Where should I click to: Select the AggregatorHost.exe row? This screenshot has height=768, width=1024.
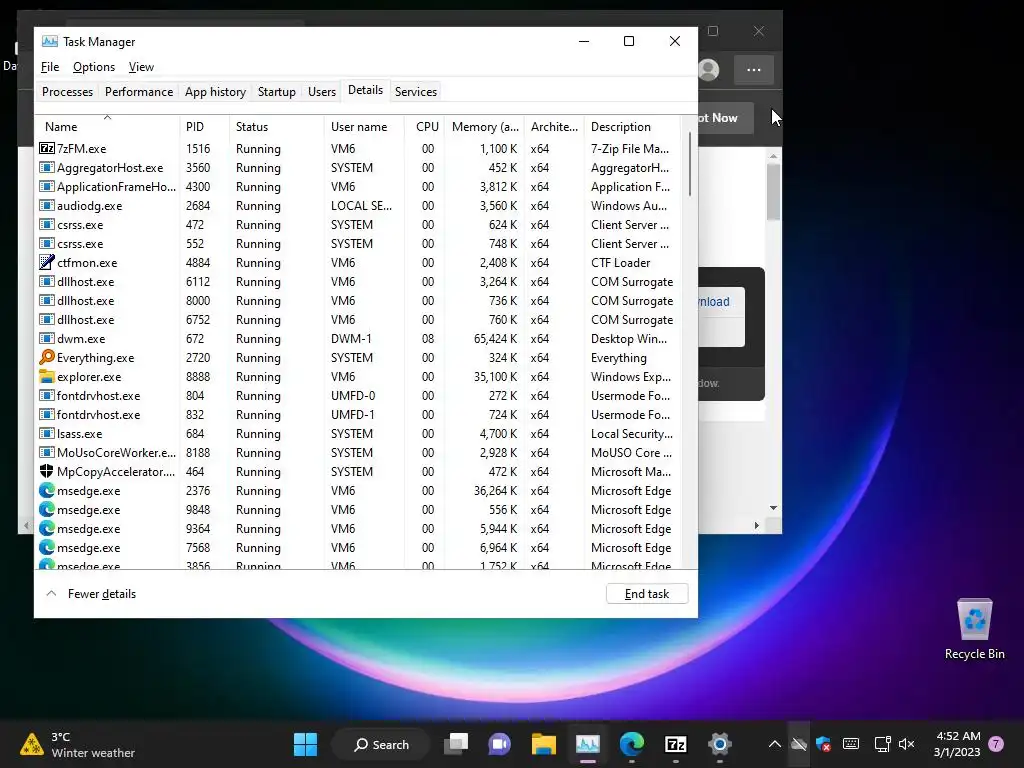pos(358,167)
